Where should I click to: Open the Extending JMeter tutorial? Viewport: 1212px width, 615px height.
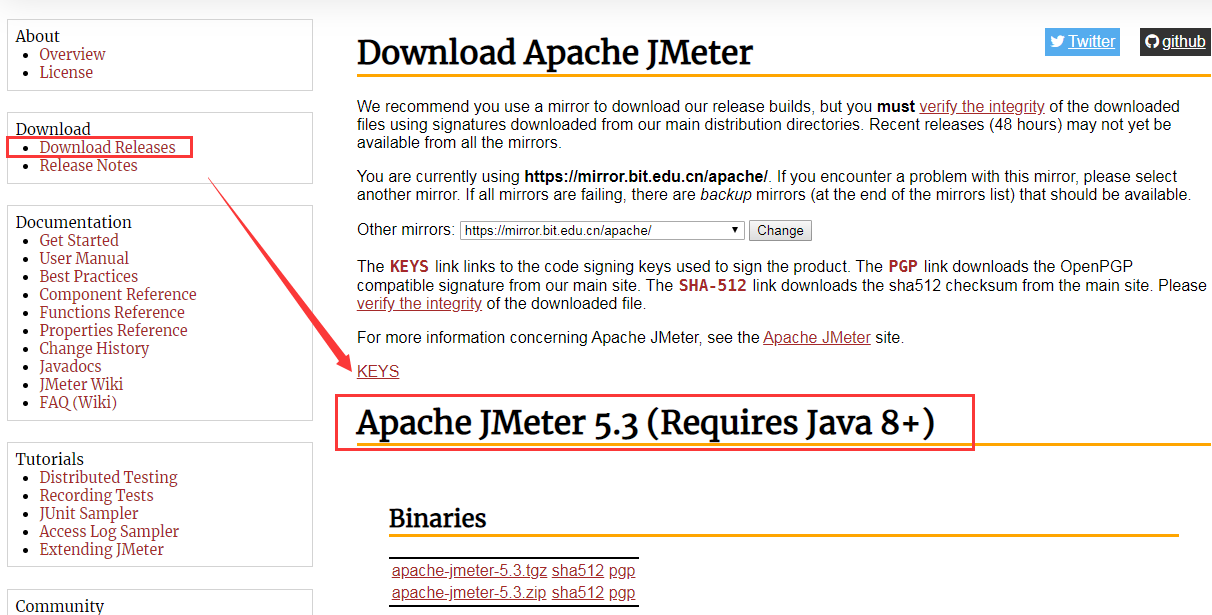click(x=101, y=549)
